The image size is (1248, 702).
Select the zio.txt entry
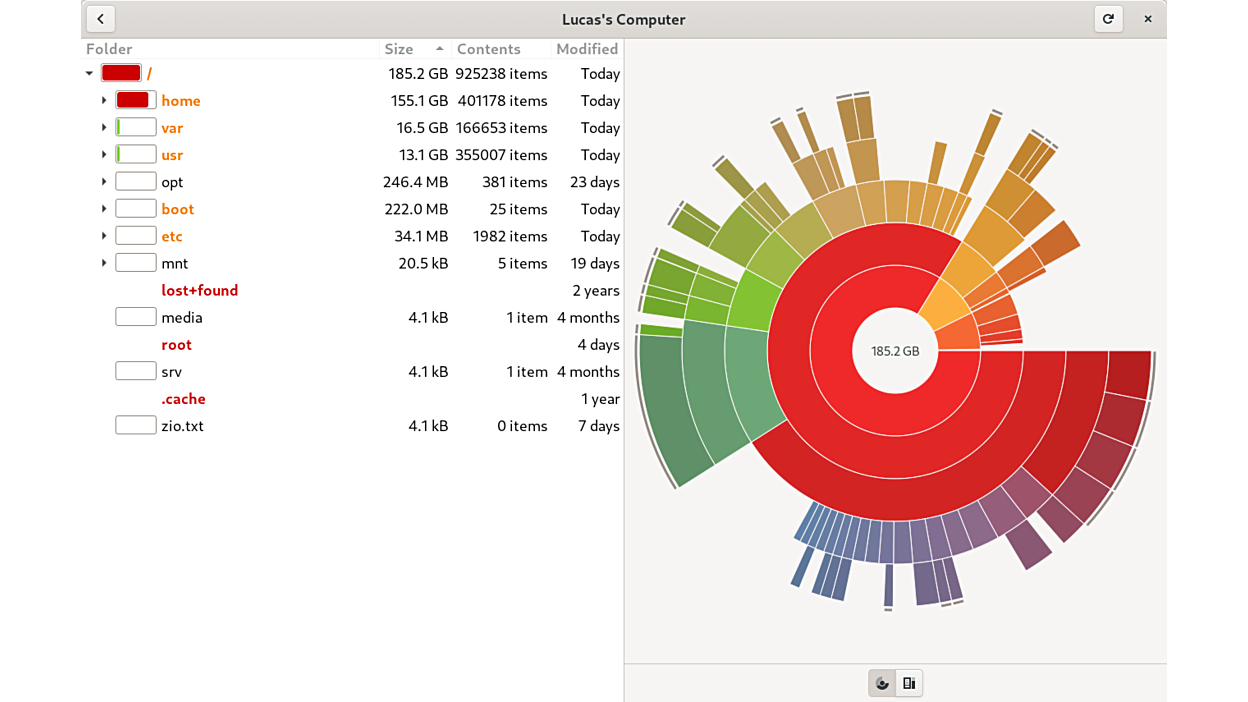coord(182,425)
